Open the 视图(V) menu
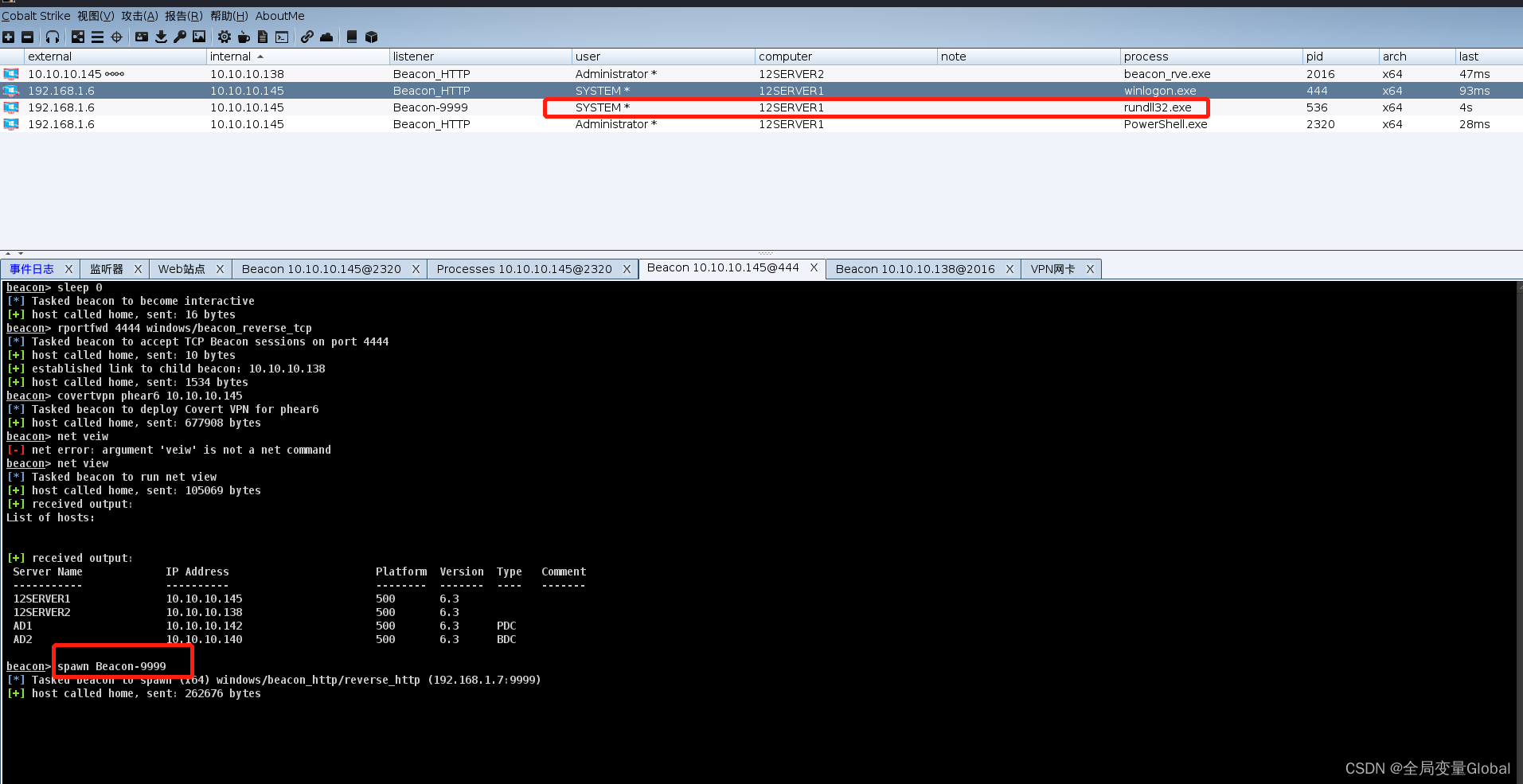This screenshot has width=1523, height=784. pos(96,16)
